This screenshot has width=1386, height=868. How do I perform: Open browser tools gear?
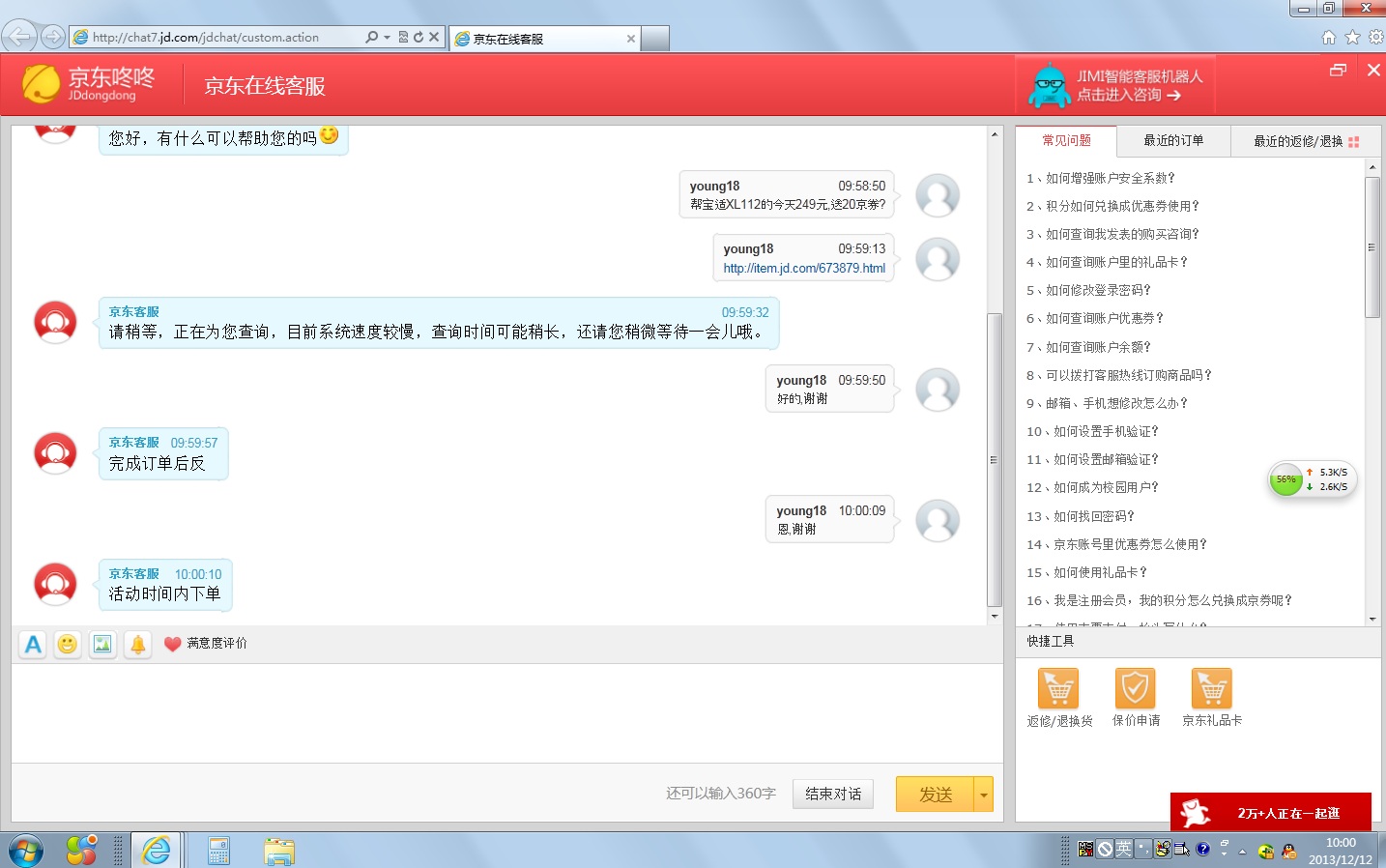pos(1375,37)
